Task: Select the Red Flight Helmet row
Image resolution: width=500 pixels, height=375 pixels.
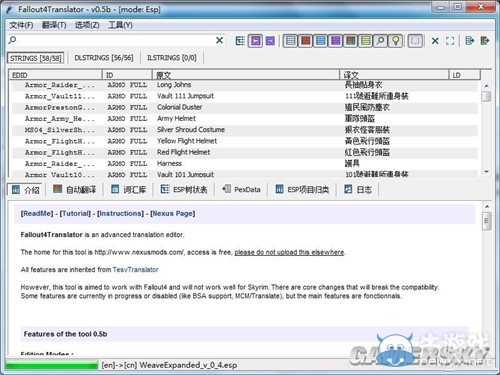Action: click(x=245, y=152)
